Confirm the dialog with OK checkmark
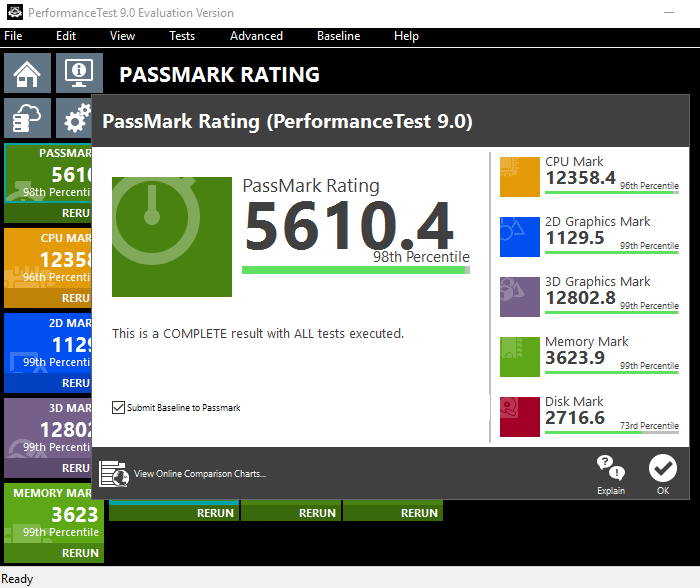 [x=663, y=475]
